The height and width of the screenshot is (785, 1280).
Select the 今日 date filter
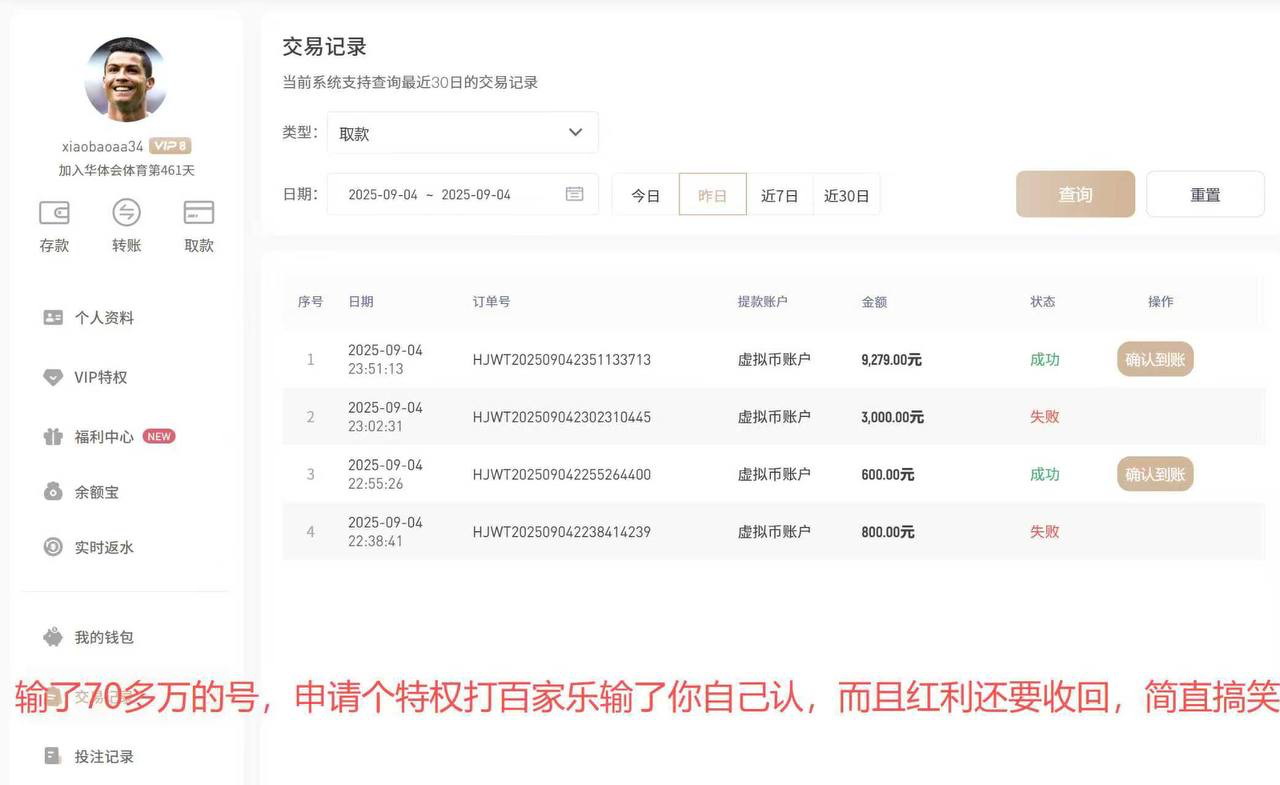[645, 195]
